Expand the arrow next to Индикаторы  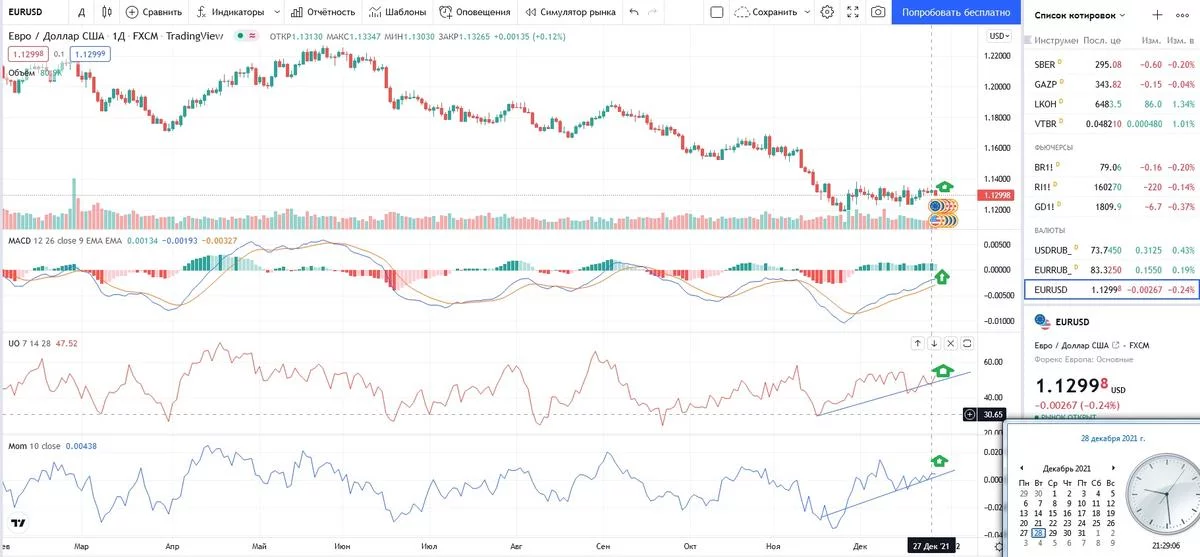[275, 13]
